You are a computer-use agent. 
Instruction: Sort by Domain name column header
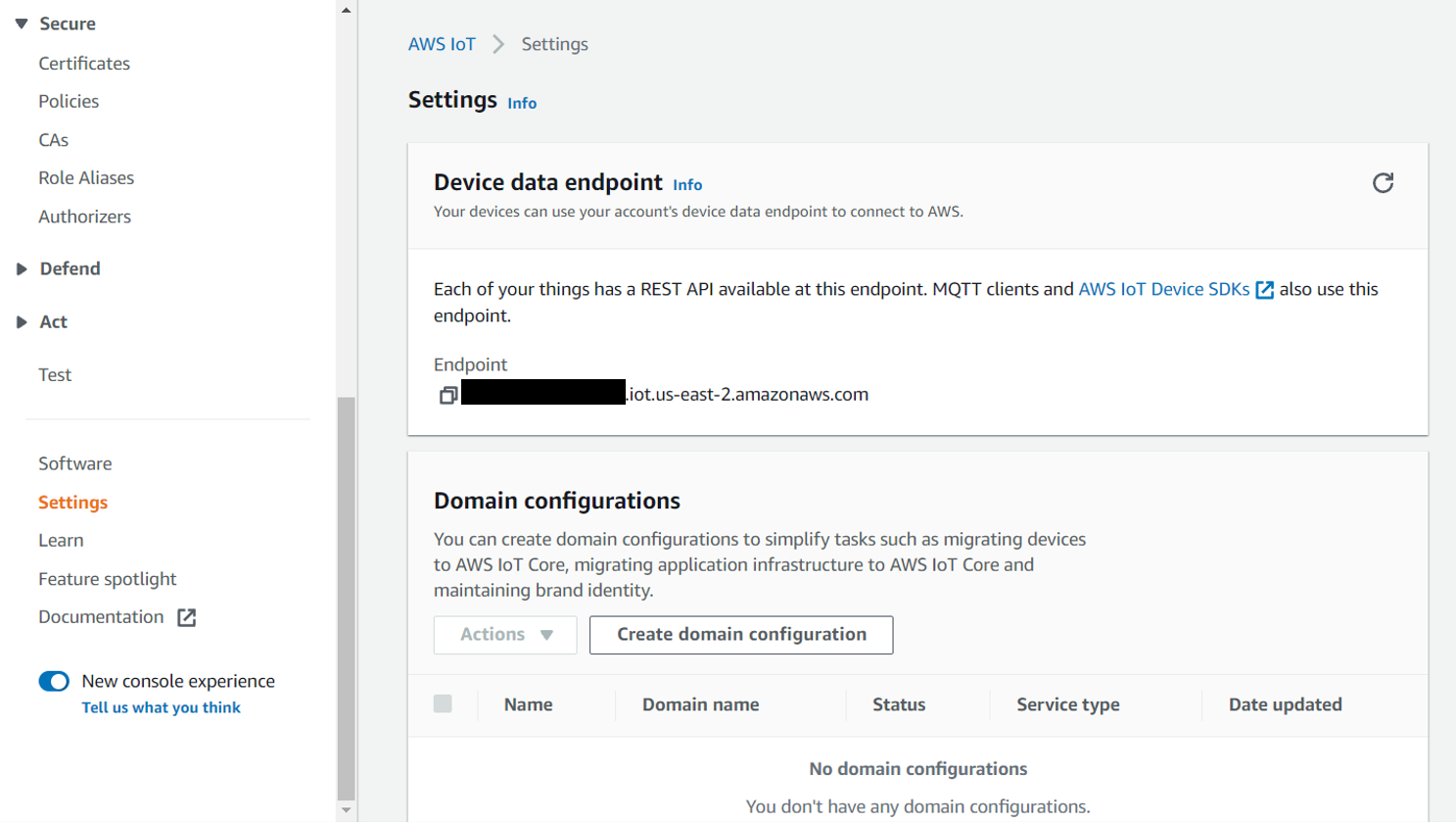point(701,704)
